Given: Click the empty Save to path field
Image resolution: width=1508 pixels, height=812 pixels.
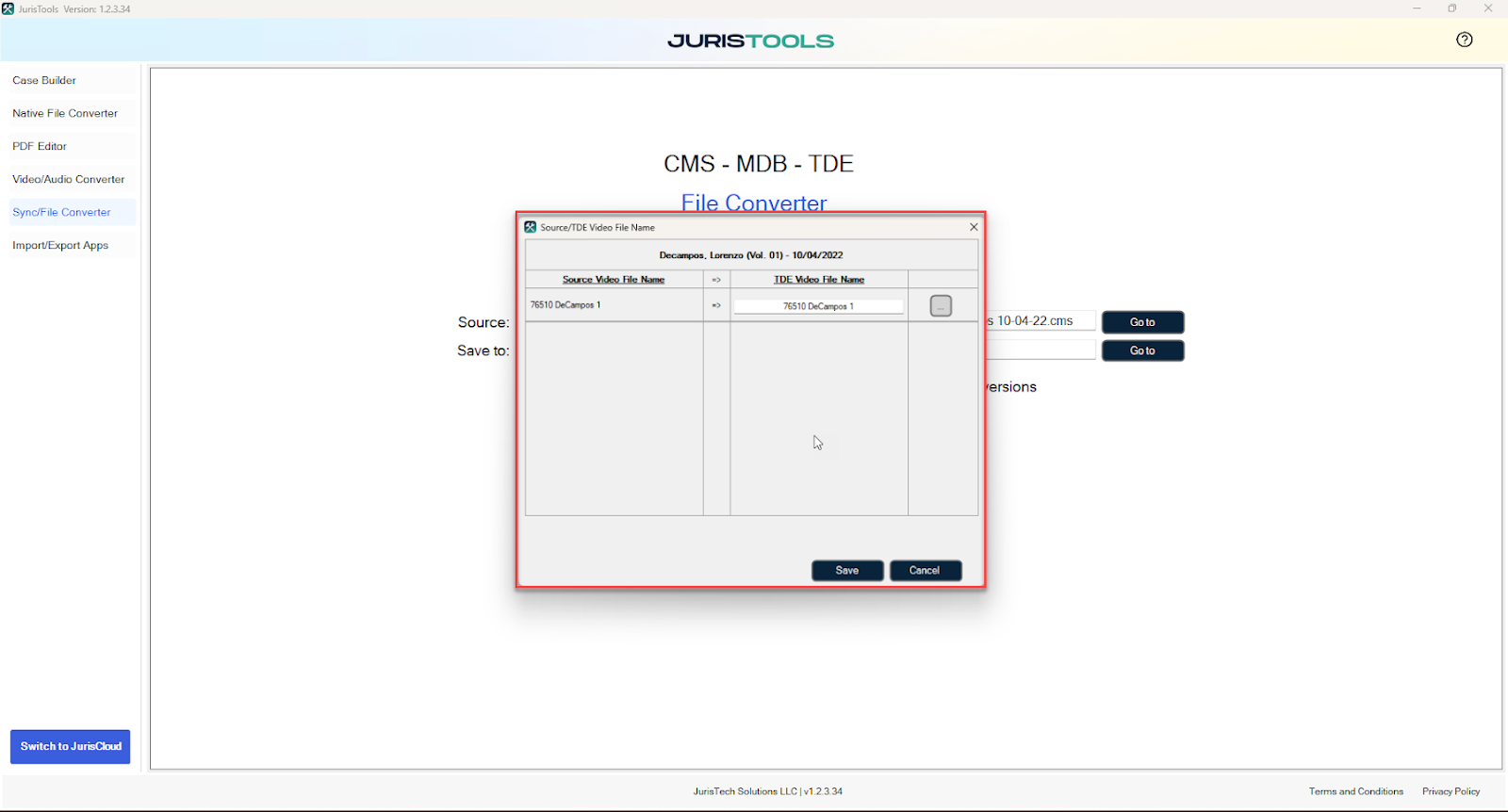Looking at the screenshot, I should pos(1041,349).
